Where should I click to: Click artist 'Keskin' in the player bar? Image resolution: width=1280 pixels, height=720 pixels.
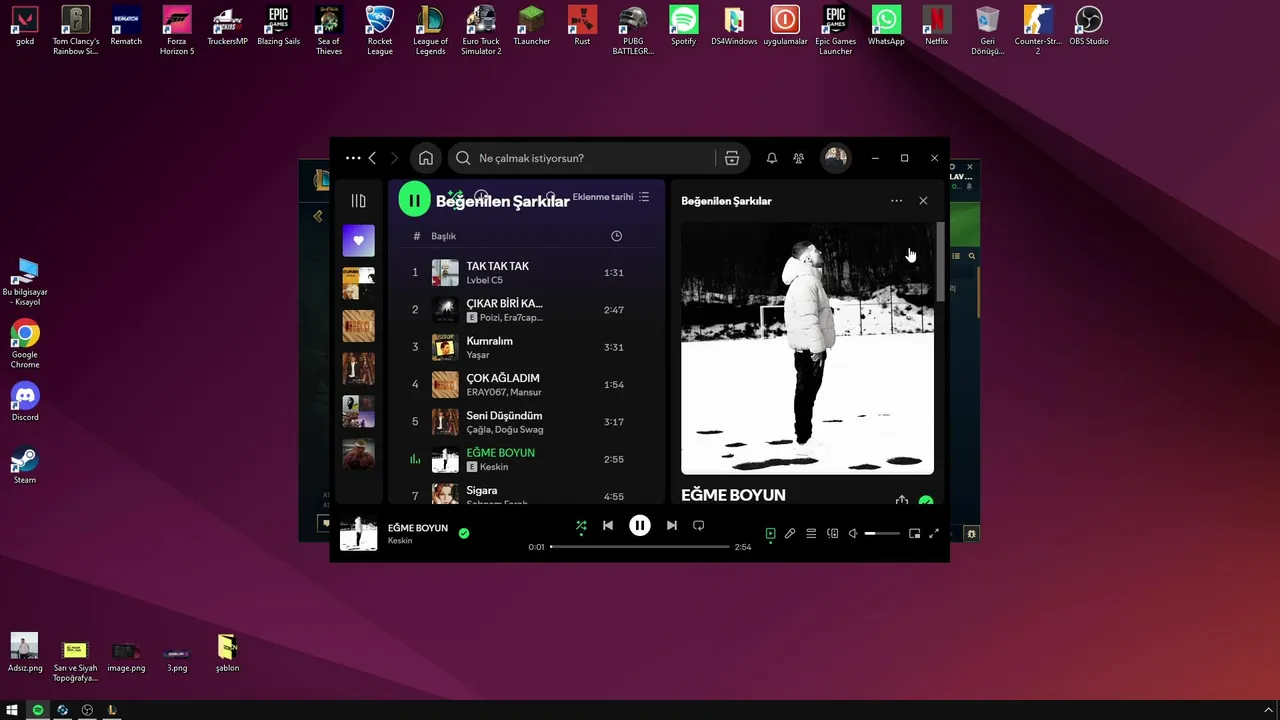click(400, 541)
